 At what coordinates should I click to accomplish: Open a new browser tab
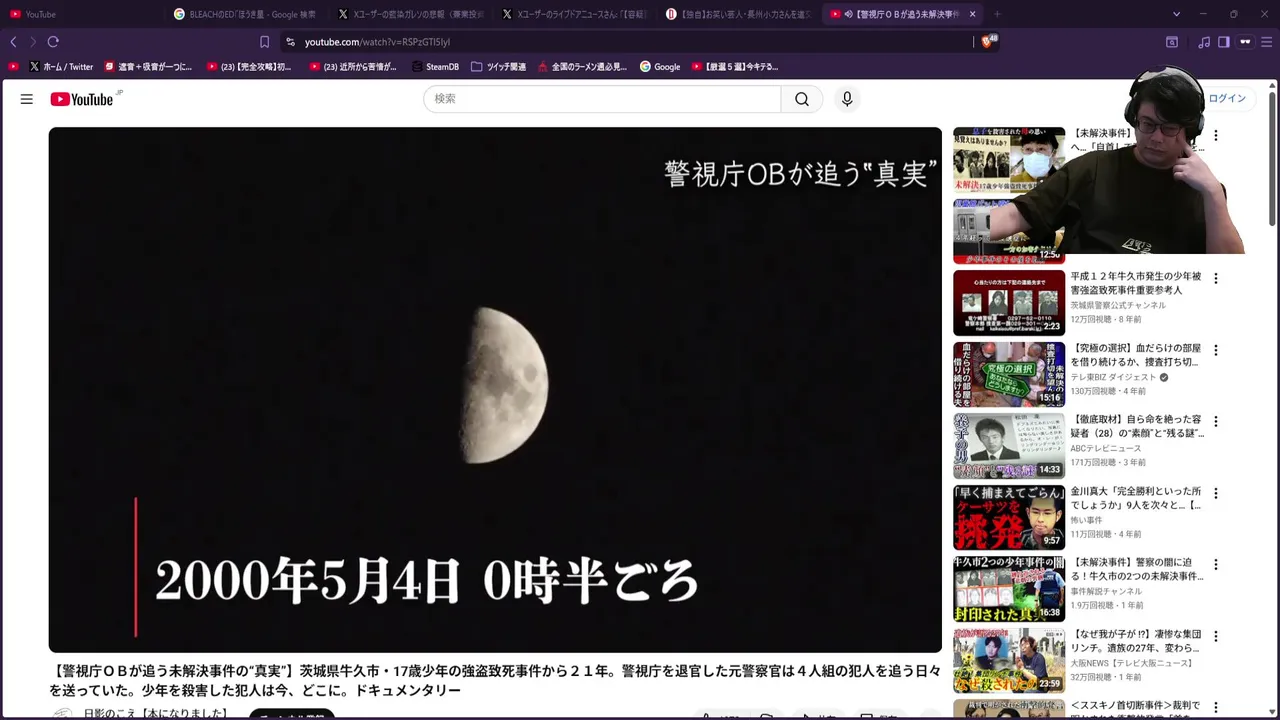[x=997, y=14]
